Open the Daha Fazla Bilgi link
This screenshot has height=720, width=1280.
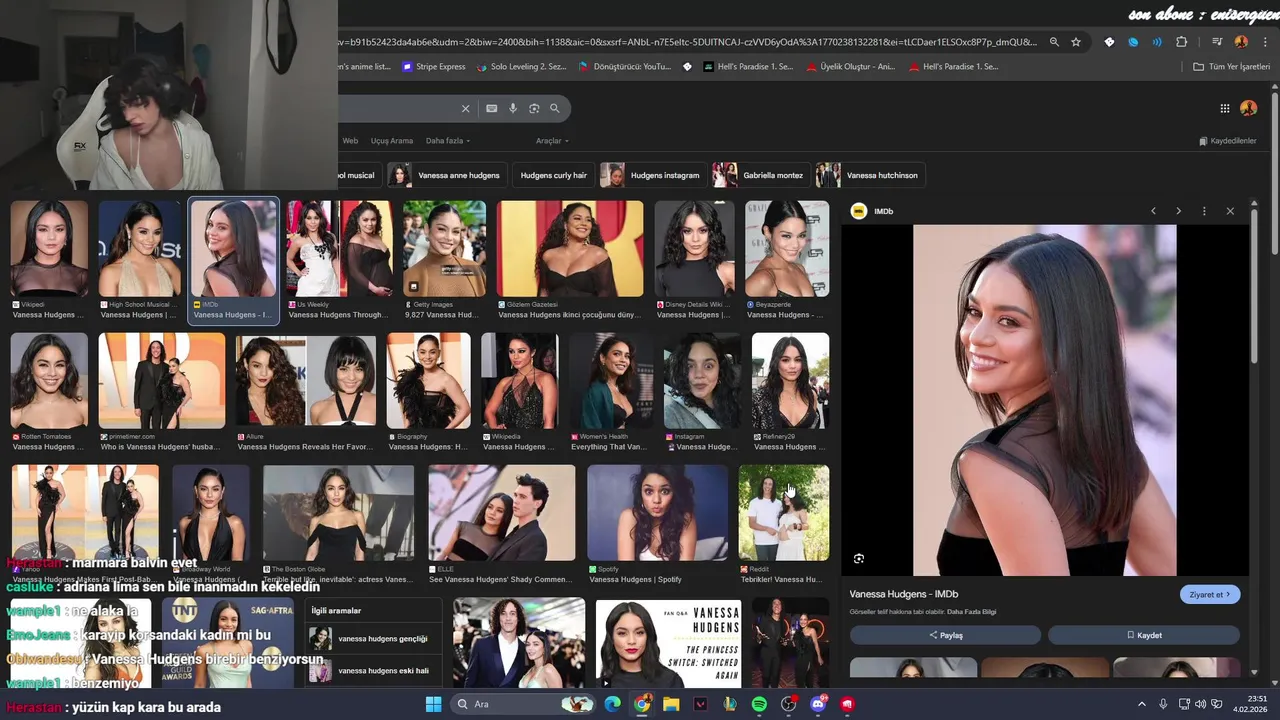tap(971, 612)
